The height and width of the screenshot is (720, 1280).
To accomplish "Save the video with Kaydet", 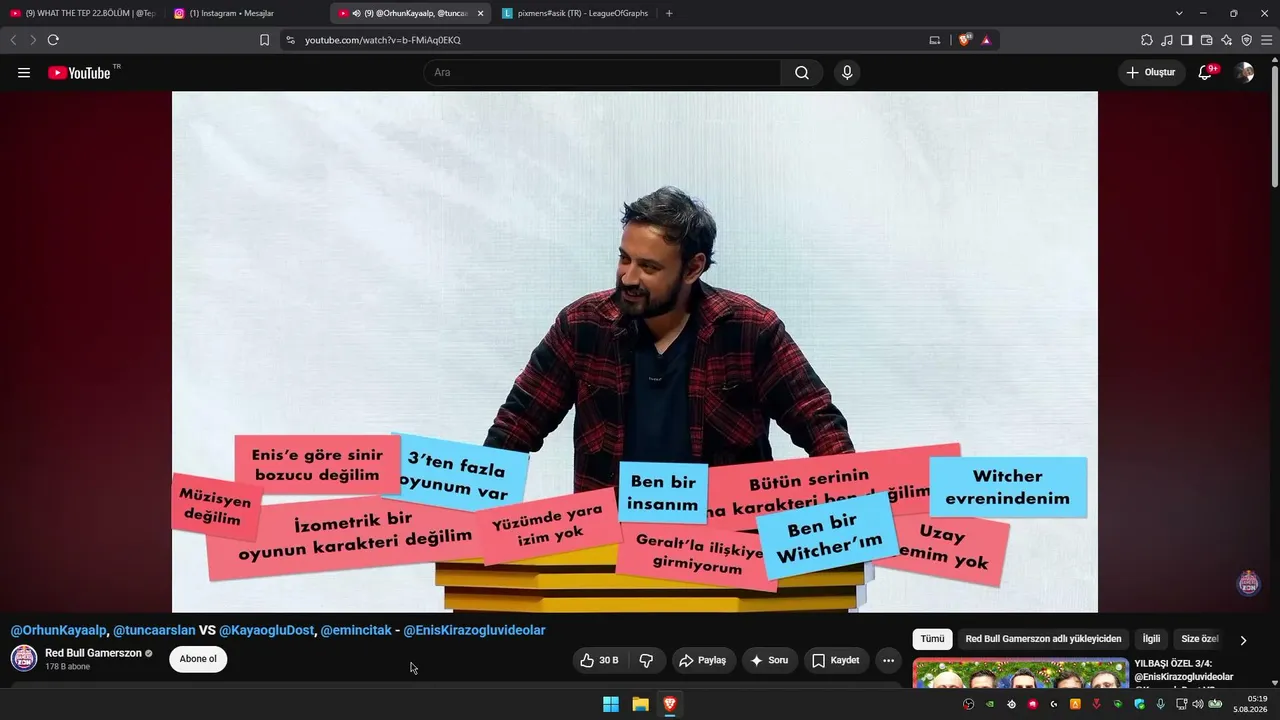I will [x=836, y=660].
